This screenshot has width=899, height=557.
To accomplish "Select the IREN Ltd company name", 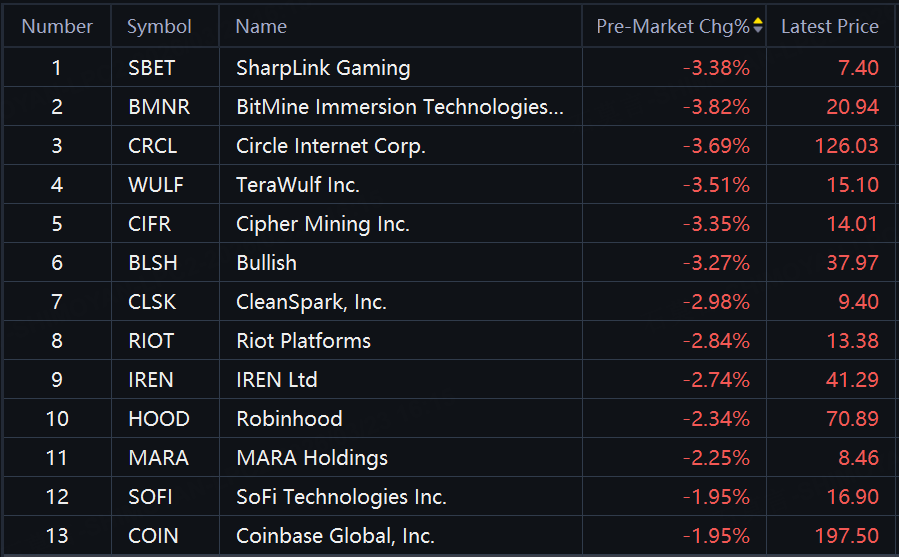I will tap(277, 380).
